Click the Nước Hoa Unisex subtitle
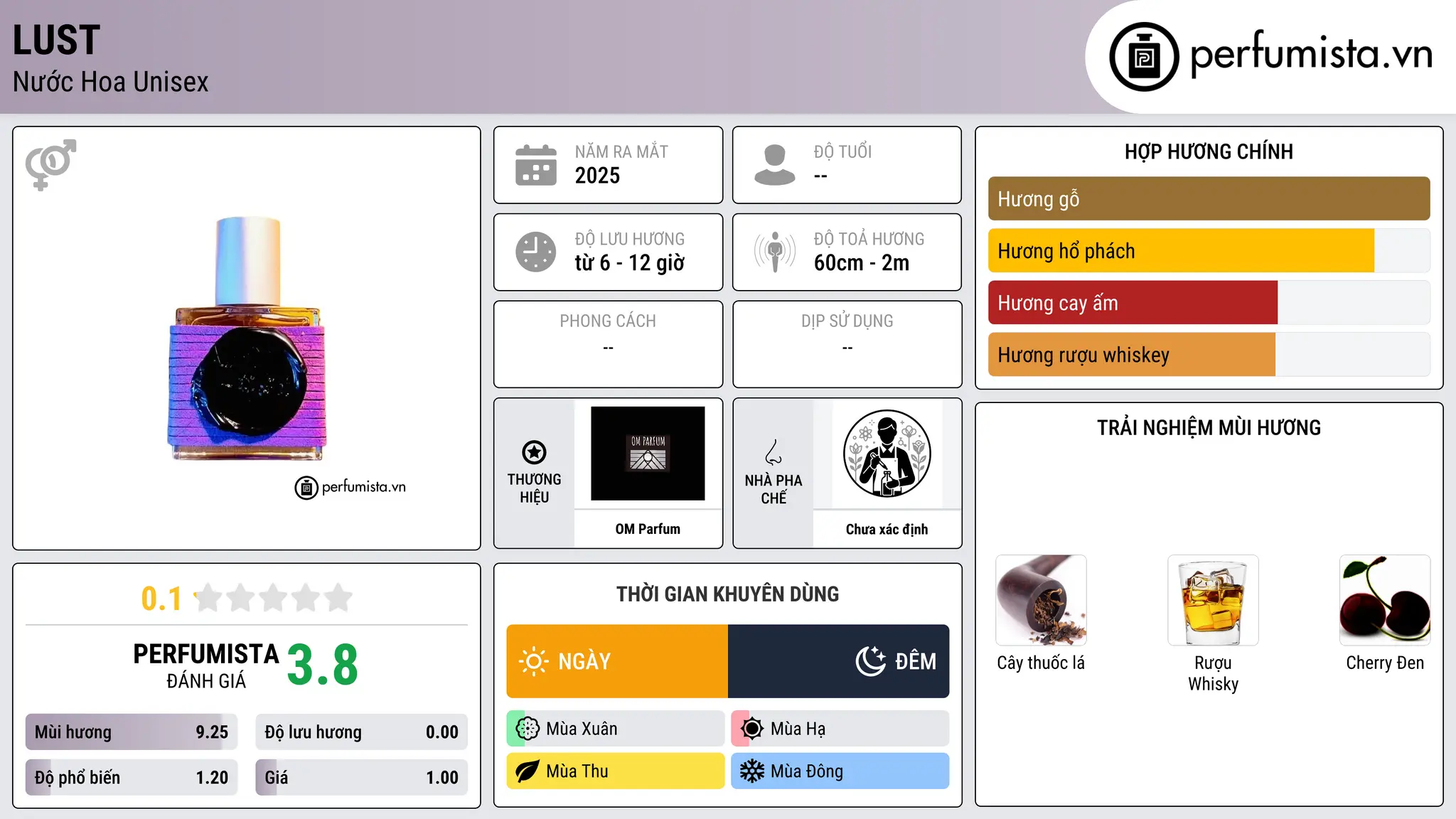The image size is (1456, 819). (111, 82)
